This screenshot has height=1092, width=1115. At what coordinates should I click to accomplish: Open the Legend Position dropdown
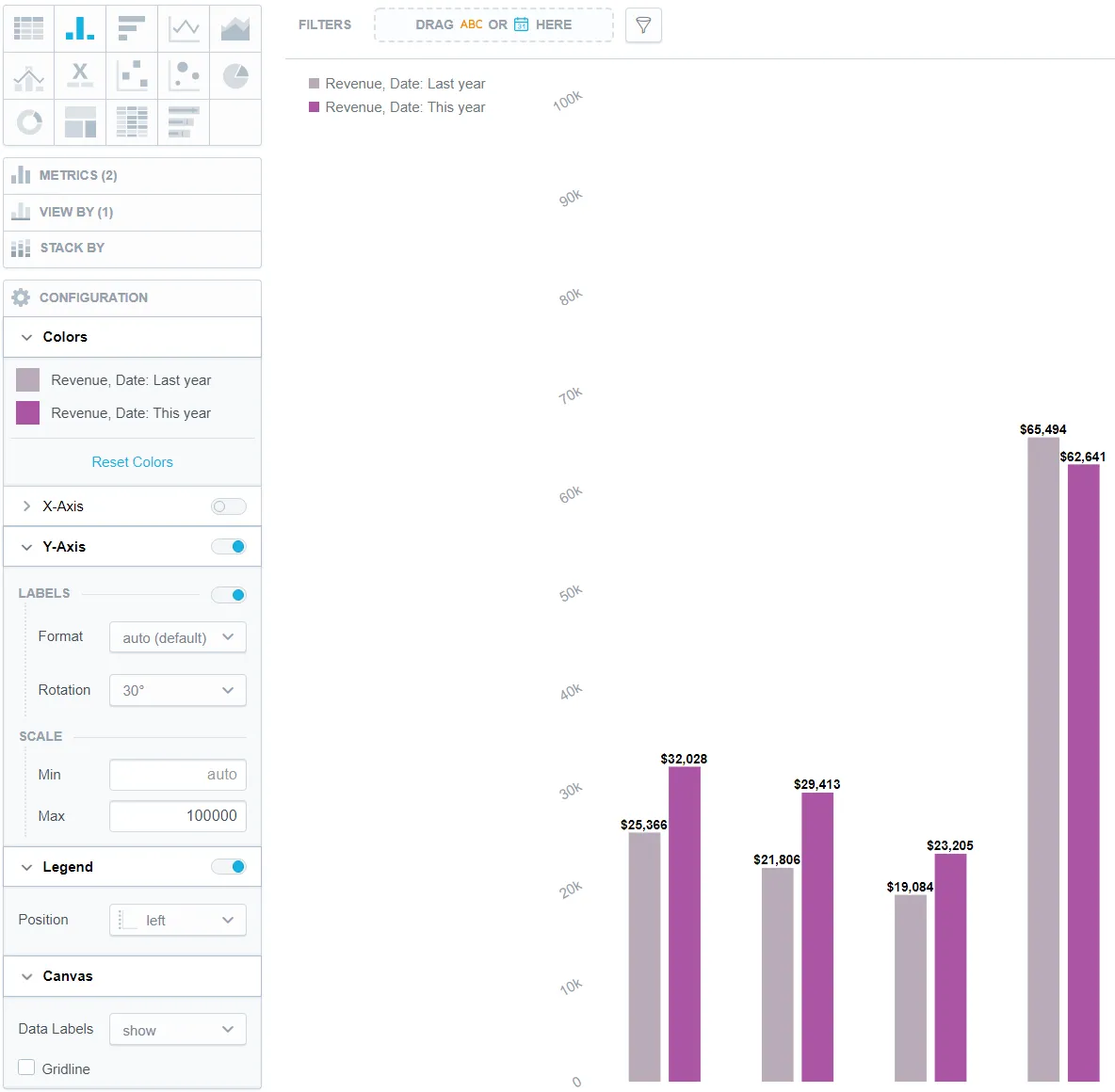click(177, 920)
